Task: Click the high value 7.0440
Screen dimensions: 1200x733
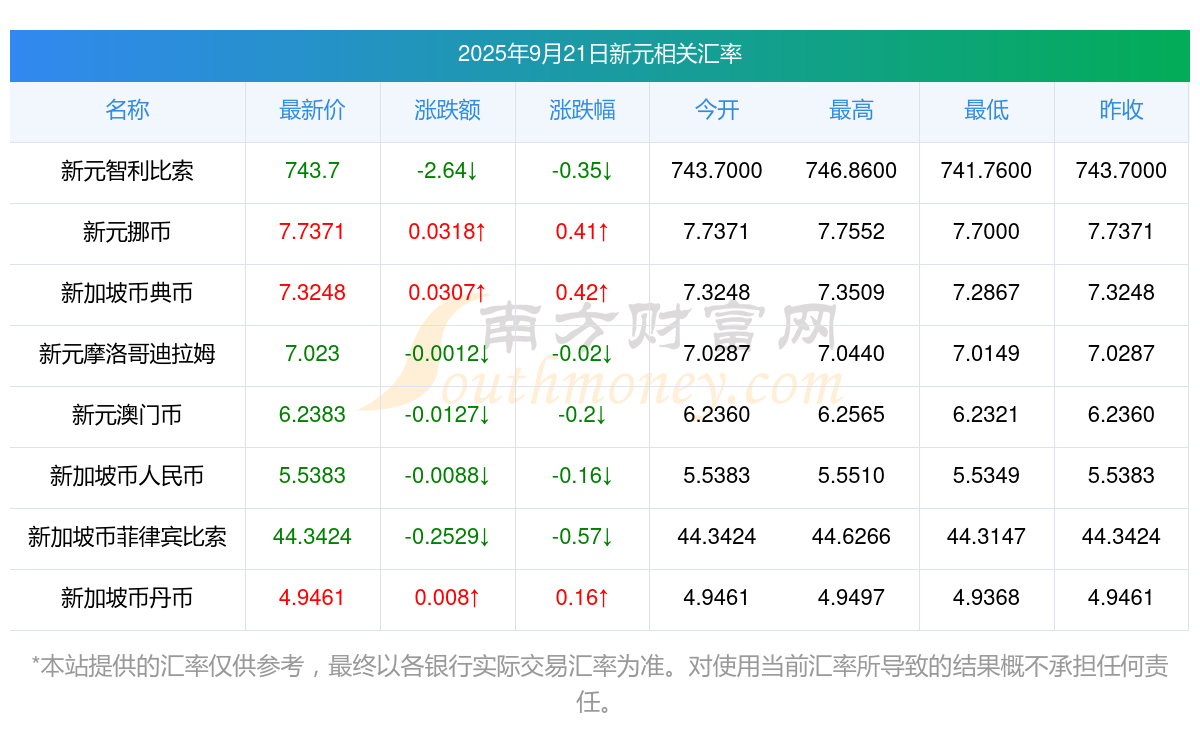Action: (x=851, y=354)
